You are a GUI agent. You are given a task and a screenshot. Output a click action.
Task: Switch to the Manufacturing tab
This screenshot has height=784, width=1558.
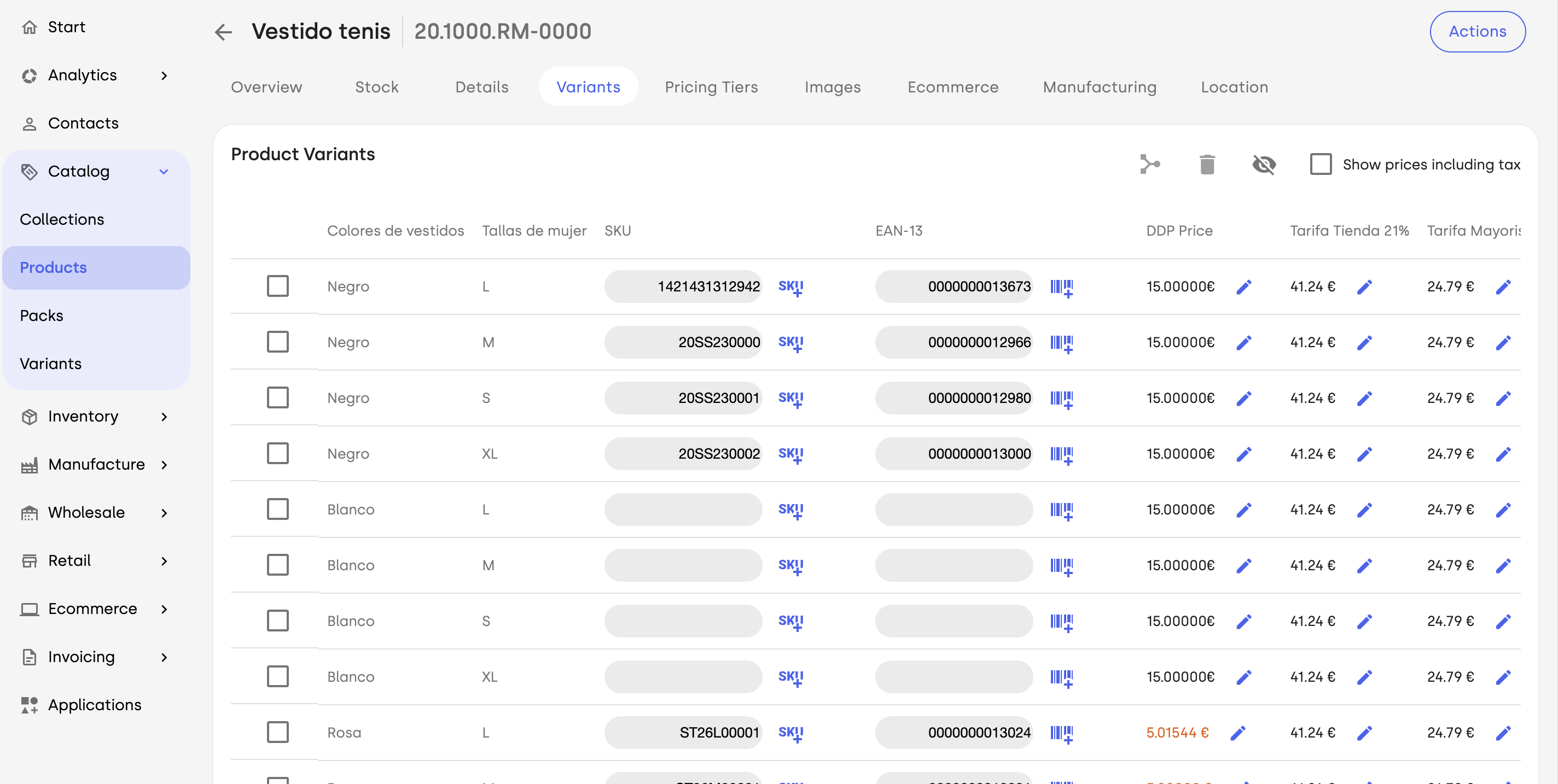coord(1100,87)
